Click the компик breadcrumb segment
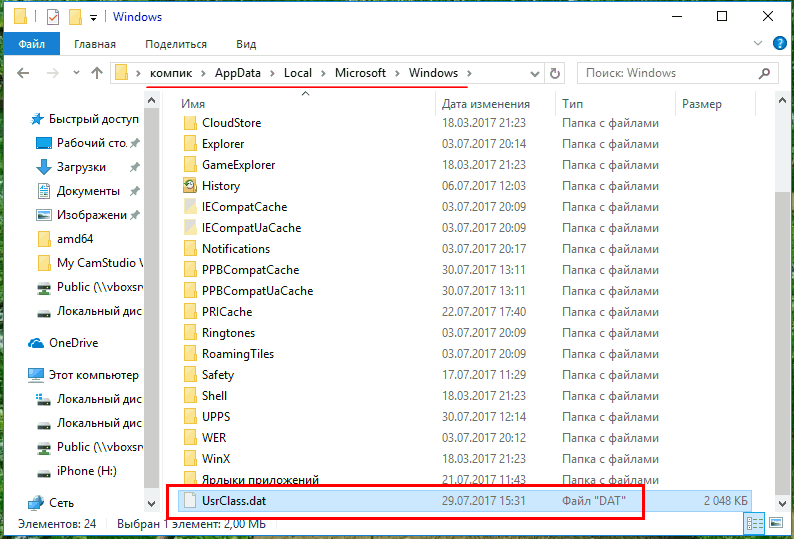The width and height of the screenshot is (794, 539). point(171,73)
